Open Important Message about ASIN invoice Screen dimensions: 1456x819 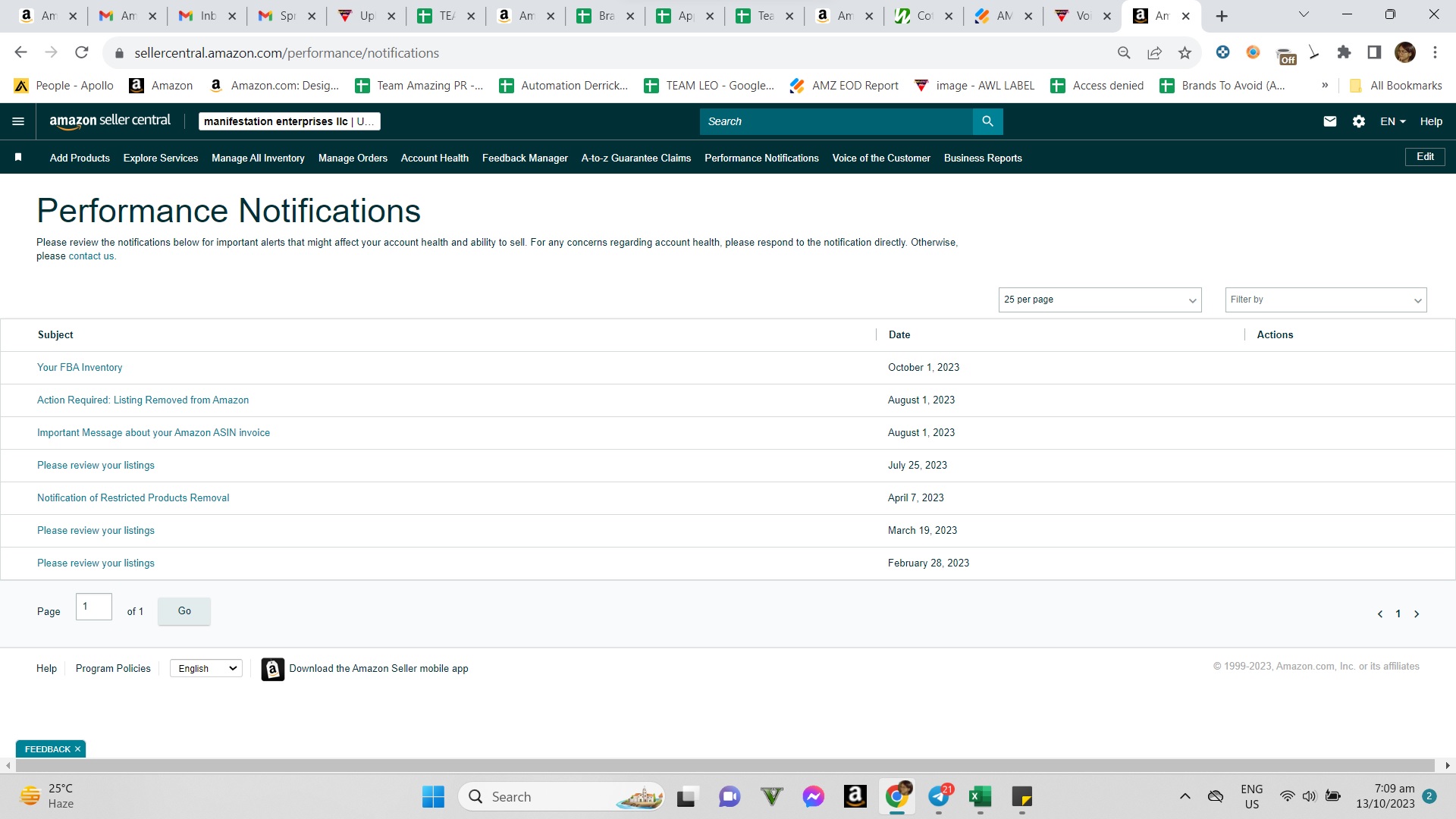click(153, 433)
